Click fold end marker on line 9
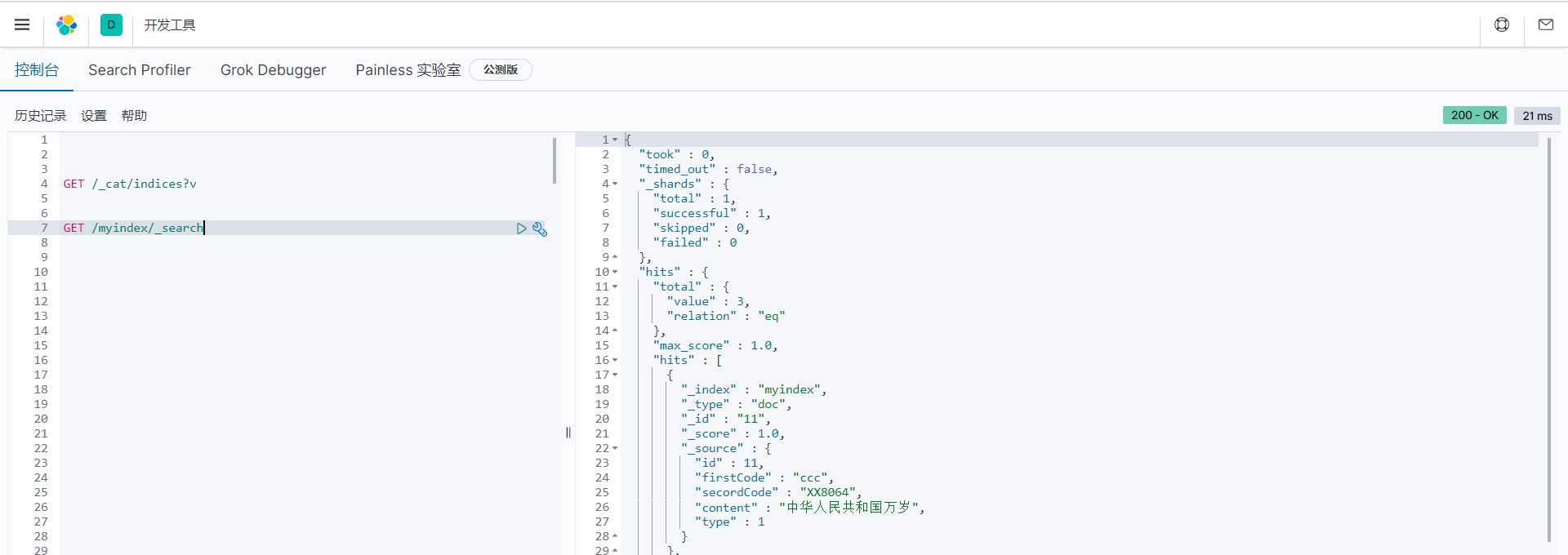1568x555 pixels. point(615,257)
